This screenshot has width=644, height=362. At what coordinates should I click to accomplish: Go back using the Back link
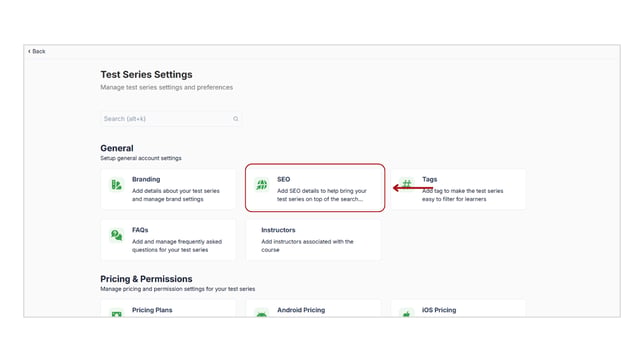point(37,51)
